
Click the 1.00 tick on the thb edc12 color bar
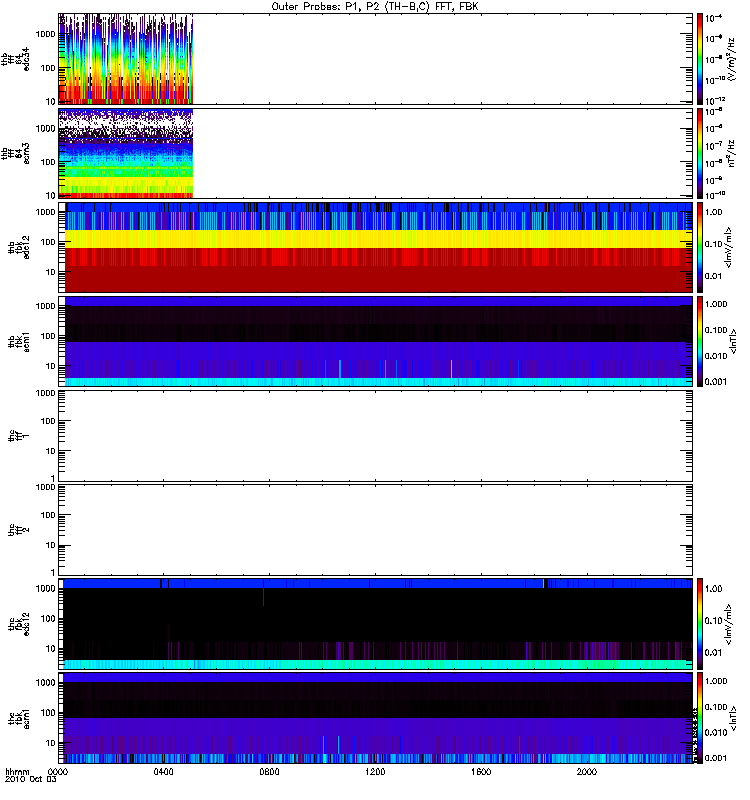(x=714, y=212)
